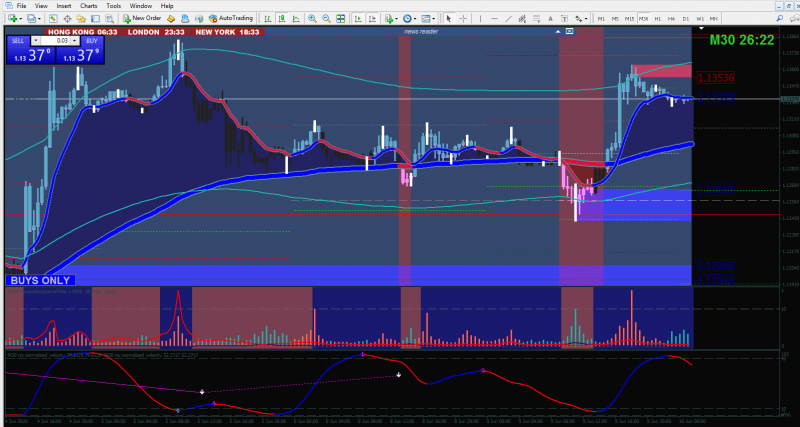Open the Strategy Tester icon
Screen dimensions: 800x427
click(110, 18)
